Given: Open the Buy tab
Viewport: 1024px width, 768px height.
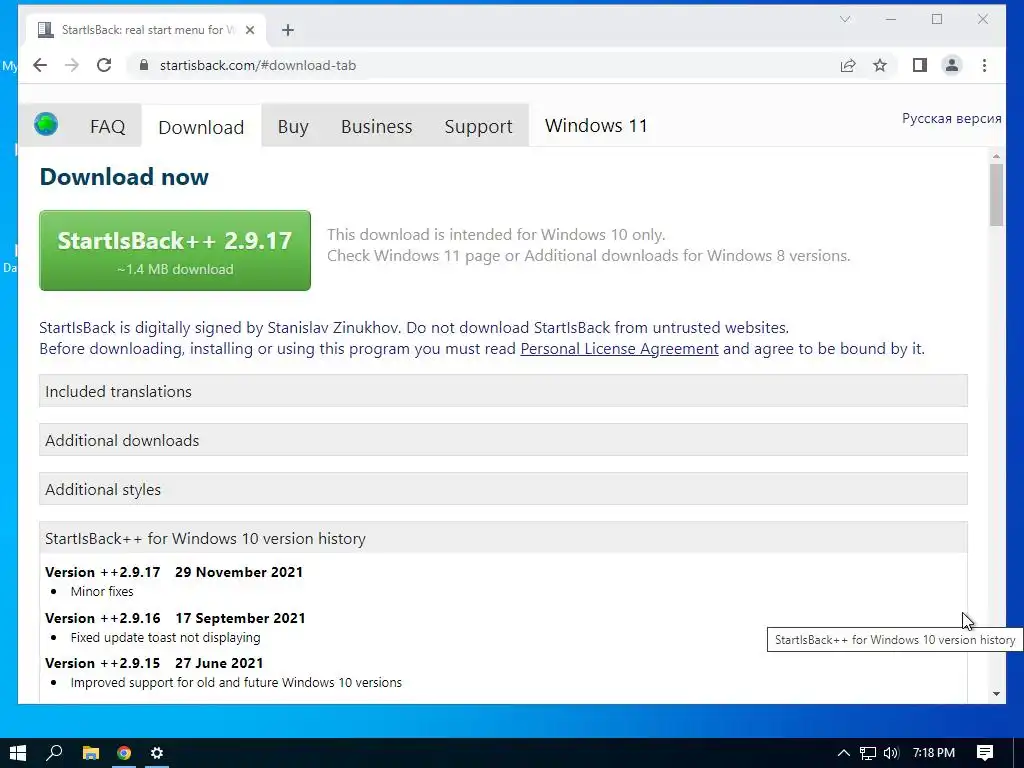Looking at the screenshot, I should (293, 126).
